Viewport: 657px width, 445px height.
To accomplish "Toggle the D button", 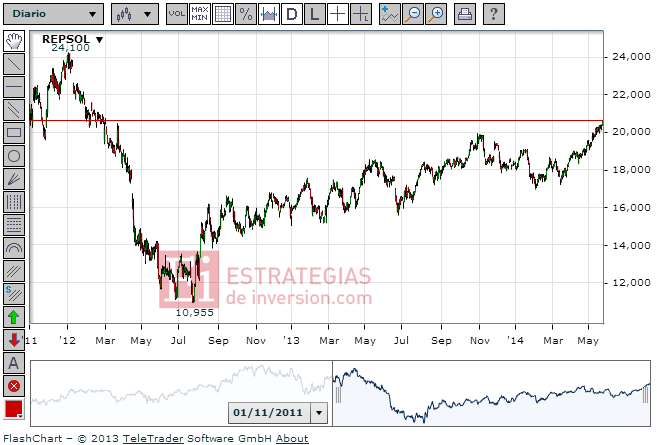I will coord(292,14).
